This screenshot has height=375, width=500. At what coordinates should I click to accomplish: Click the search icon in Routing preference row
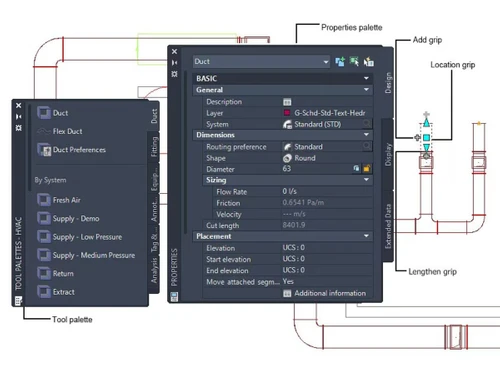coord(367,146)
